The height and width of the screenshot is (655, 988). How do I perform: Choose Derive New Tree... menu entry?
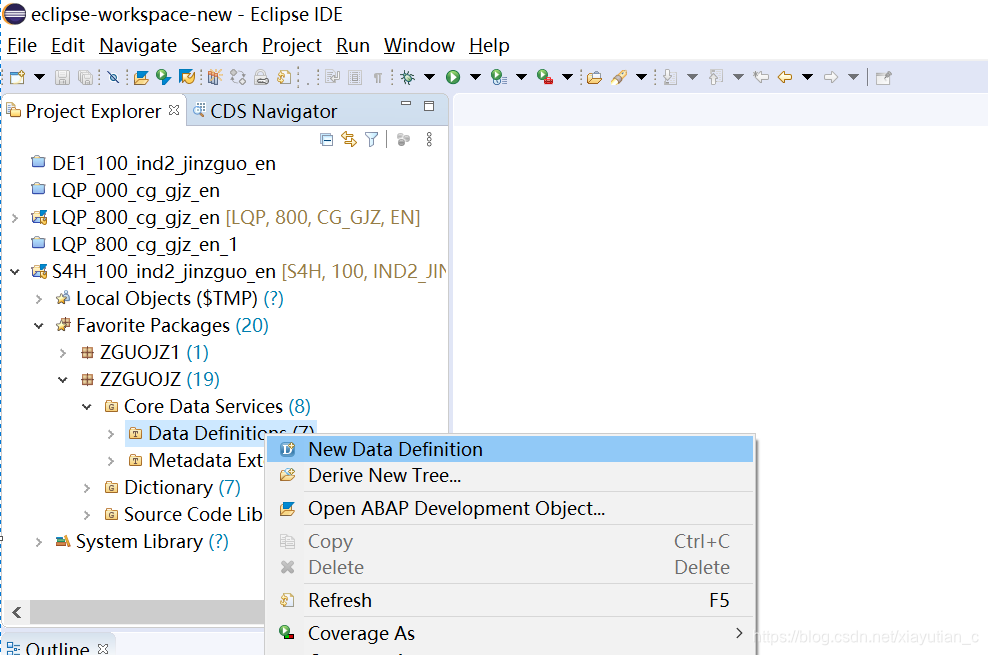(510, 476)
